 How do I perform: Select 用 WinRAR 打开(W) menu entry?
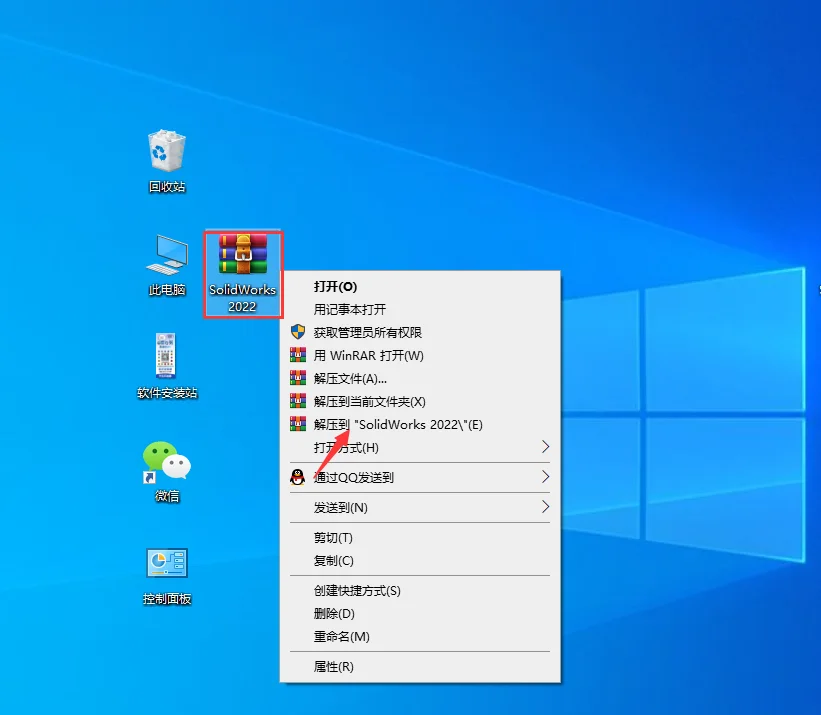pos(420,355)
